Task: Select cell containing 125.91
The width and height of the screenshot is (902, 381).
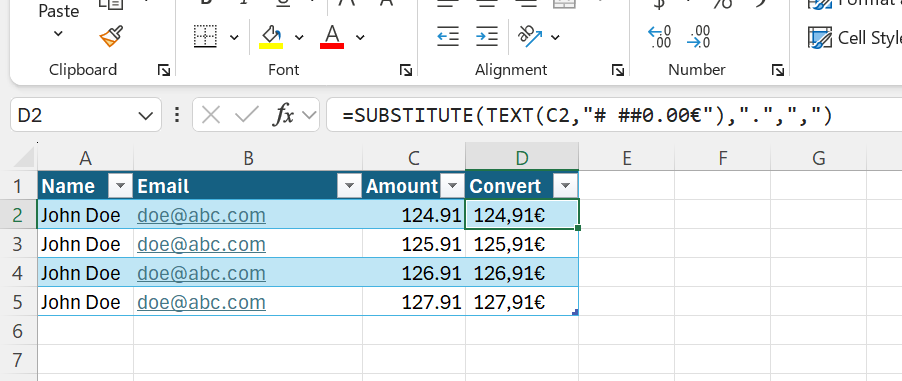Action: point(414,244)
